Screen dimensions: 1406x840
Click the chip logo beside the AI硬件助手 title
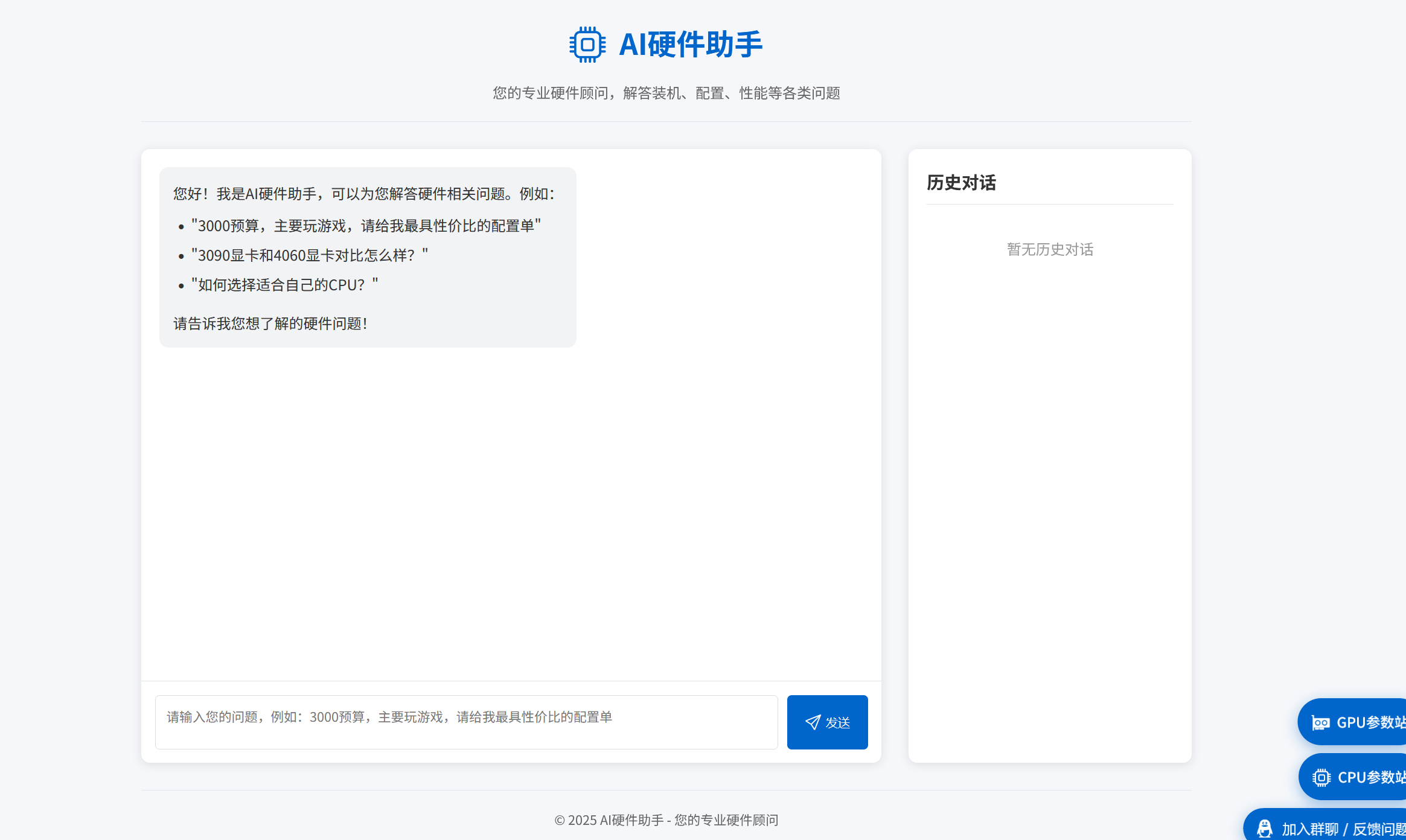point(586,44)
